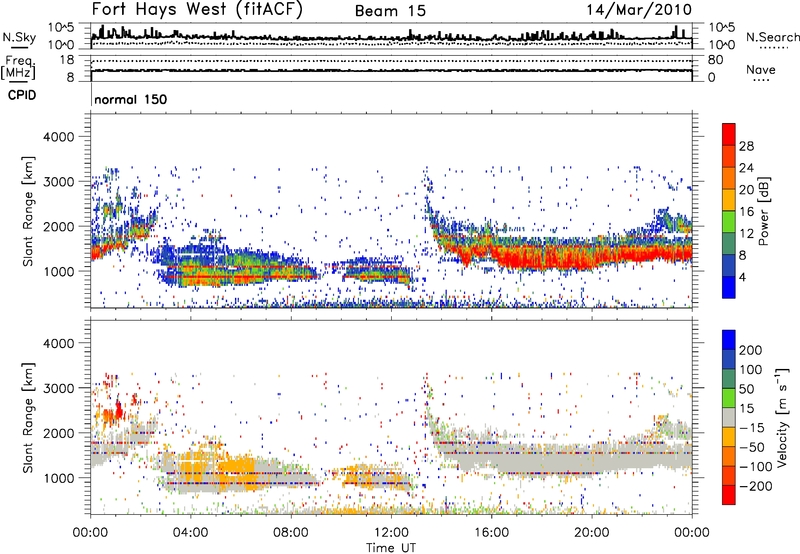Click the '18' tick on the frequency axis
This screenshot has height=554, width=800.
coord(67,60)
